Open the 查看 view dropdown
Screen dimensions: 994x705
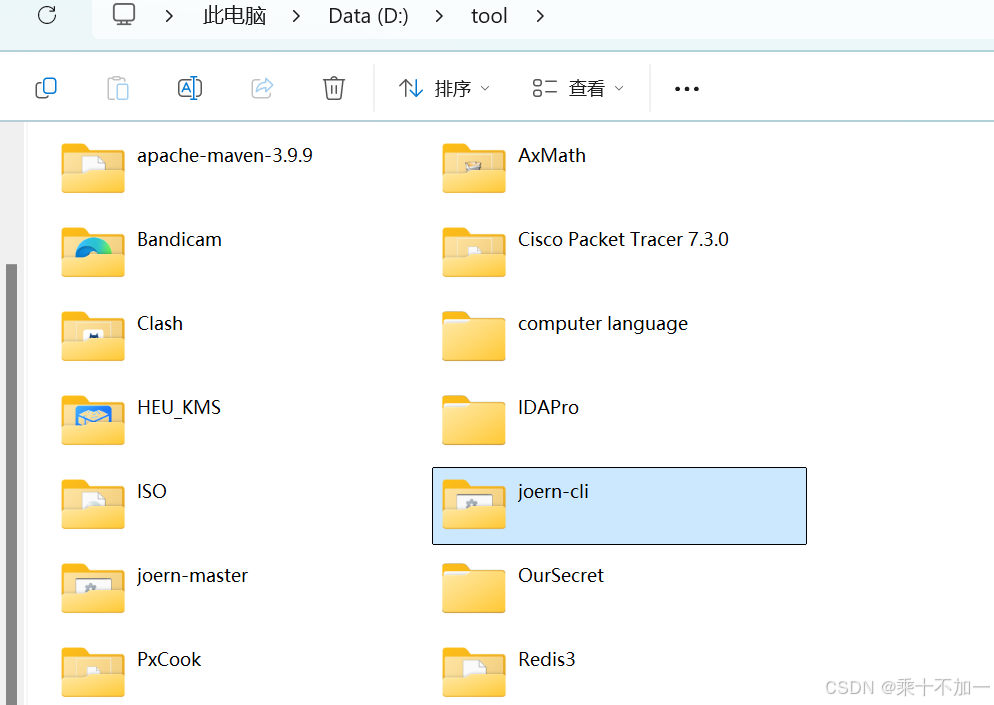[578, 88]
